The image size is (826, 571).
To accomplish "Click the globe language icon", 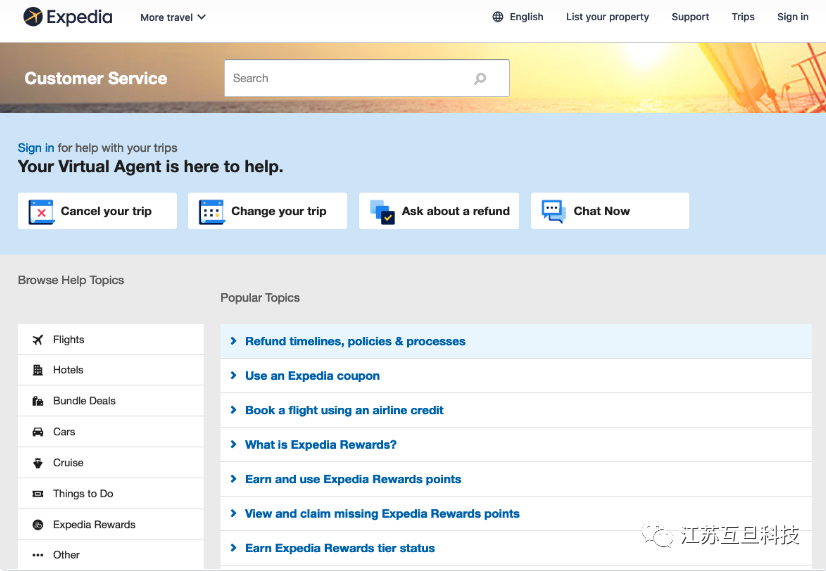I will coord(498,17).
